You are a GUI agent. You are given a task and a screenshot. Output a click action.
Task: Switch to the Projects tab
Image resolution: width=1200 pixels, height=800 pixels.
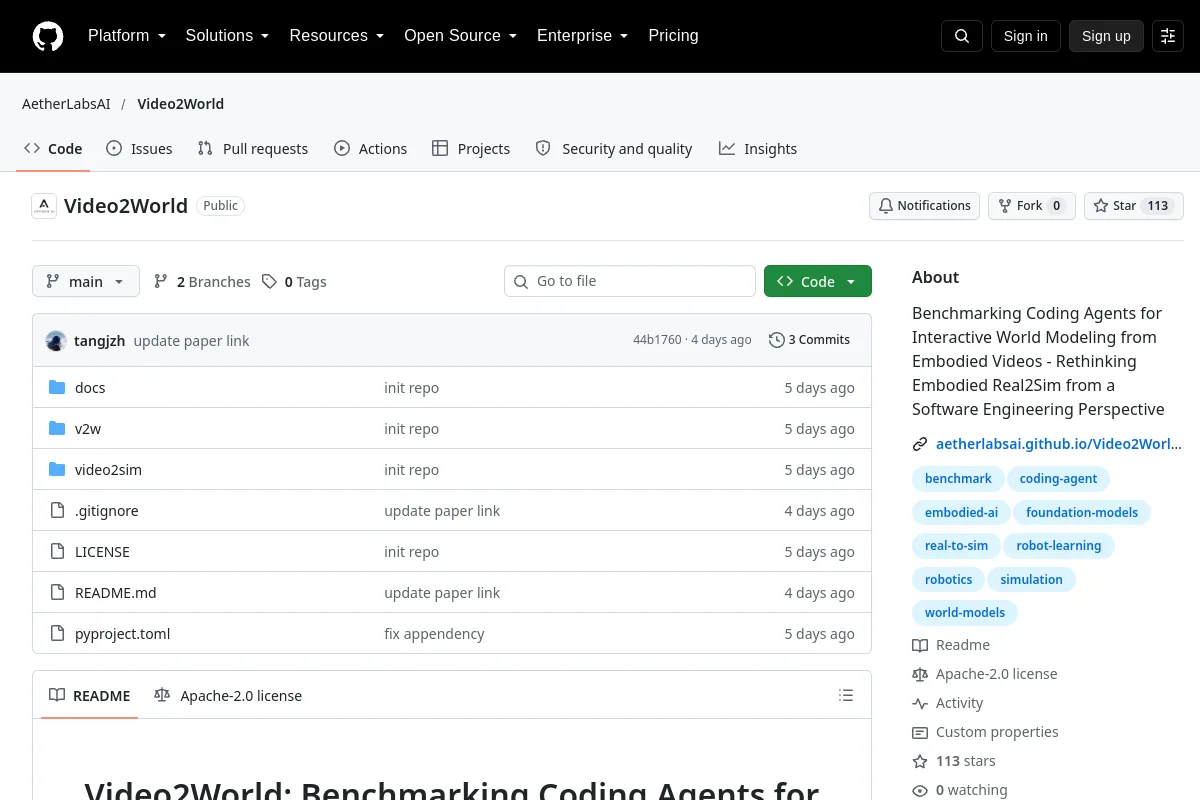click(x=471, y=148)
